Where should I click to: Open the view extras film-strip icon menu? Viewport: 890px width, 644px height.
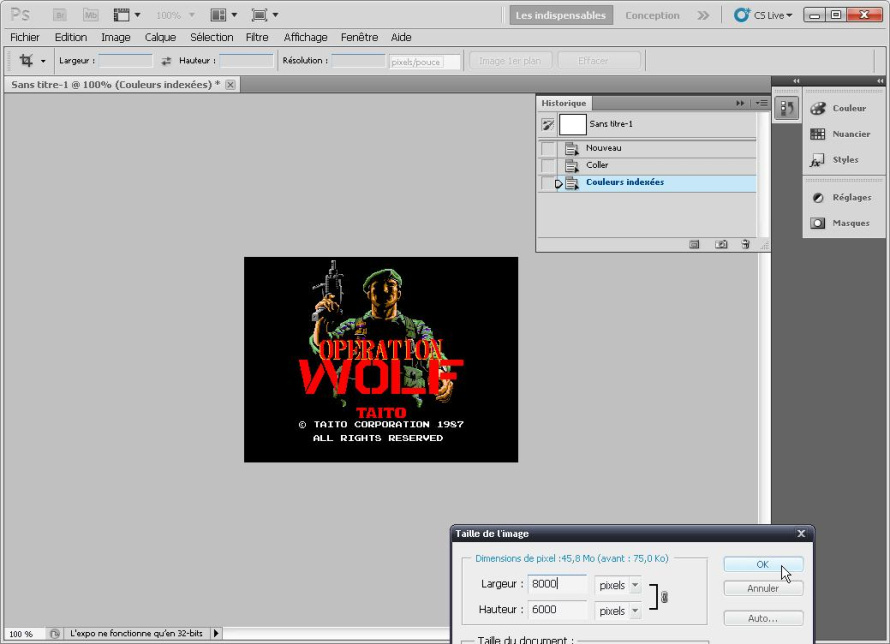[x=127, y=15]
